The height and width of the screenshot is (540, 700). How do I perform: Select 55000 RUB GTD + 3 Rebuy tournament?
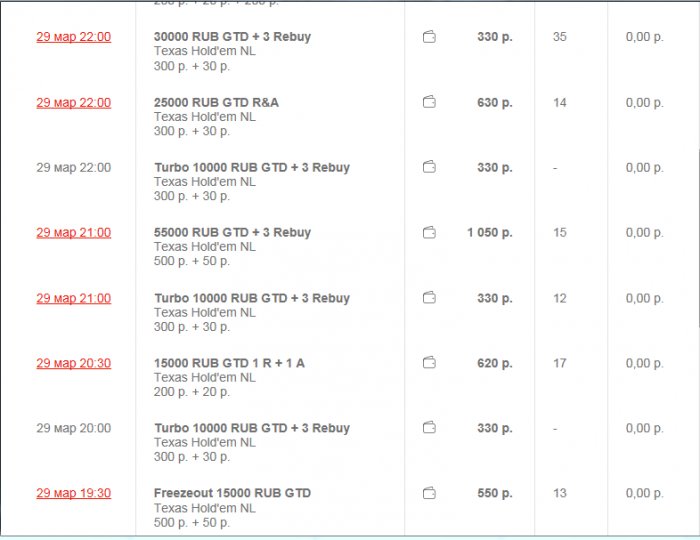232,232
